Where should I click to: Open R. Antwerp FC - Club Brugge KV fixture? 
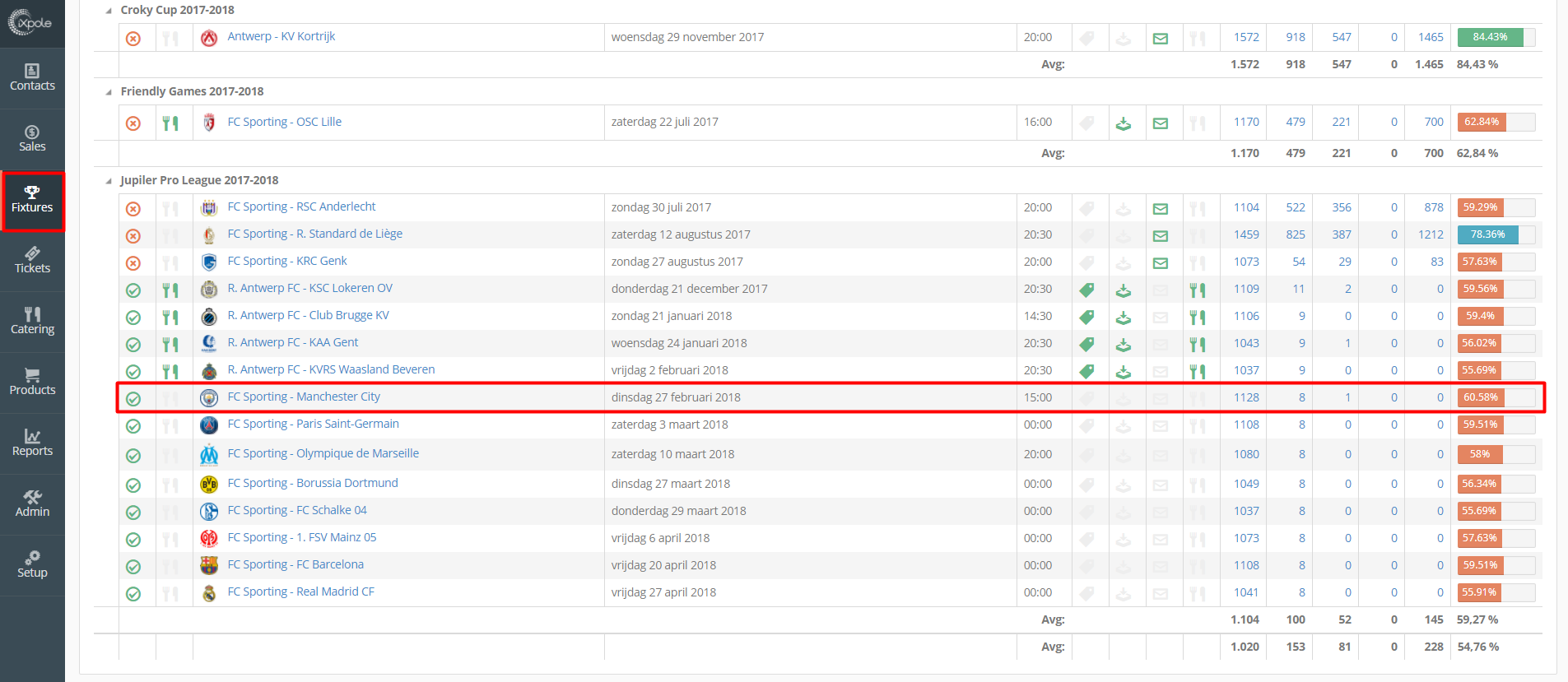[308, 315]
